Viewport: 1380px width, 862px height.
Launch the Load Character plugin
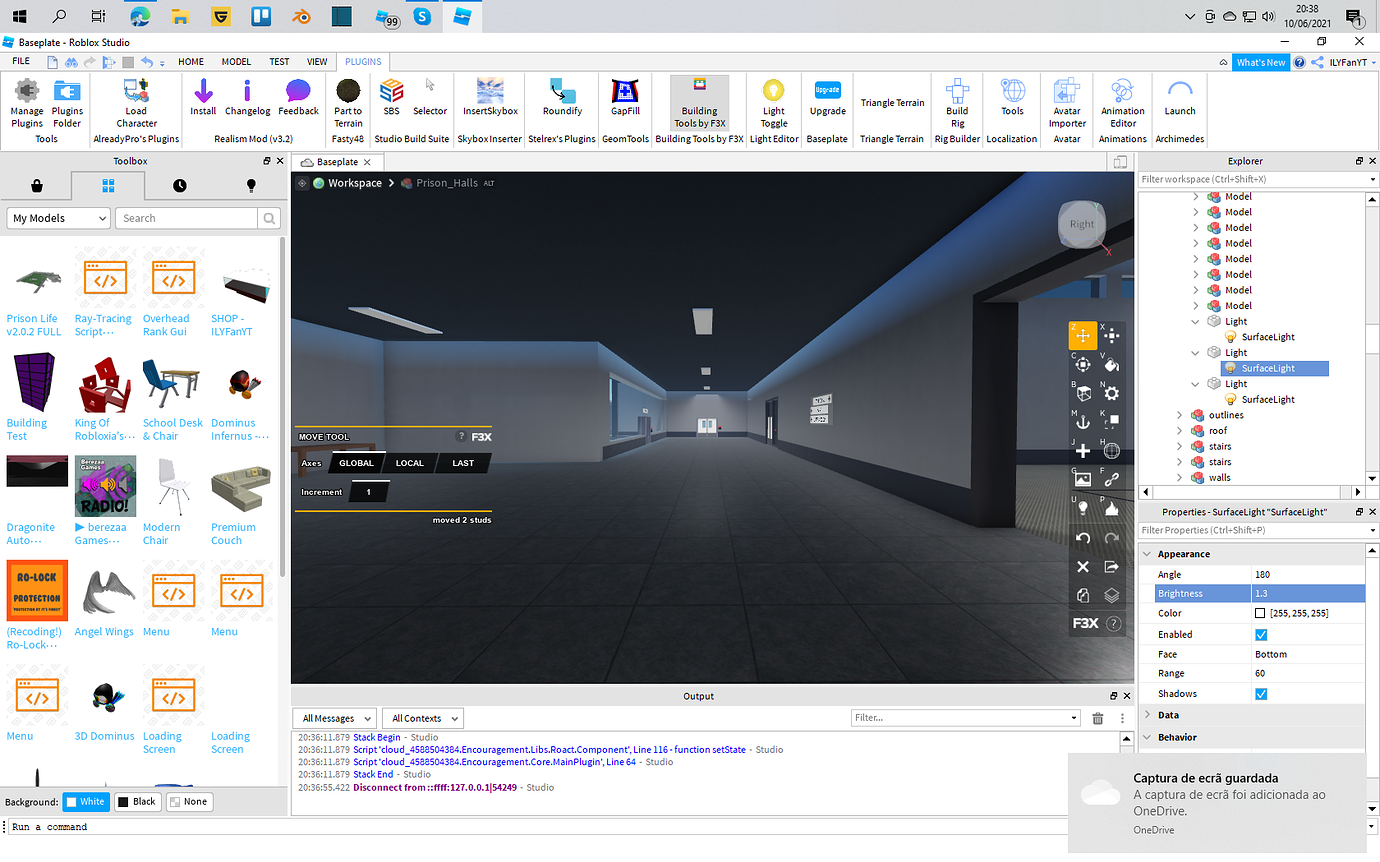(x=136, y=104)
